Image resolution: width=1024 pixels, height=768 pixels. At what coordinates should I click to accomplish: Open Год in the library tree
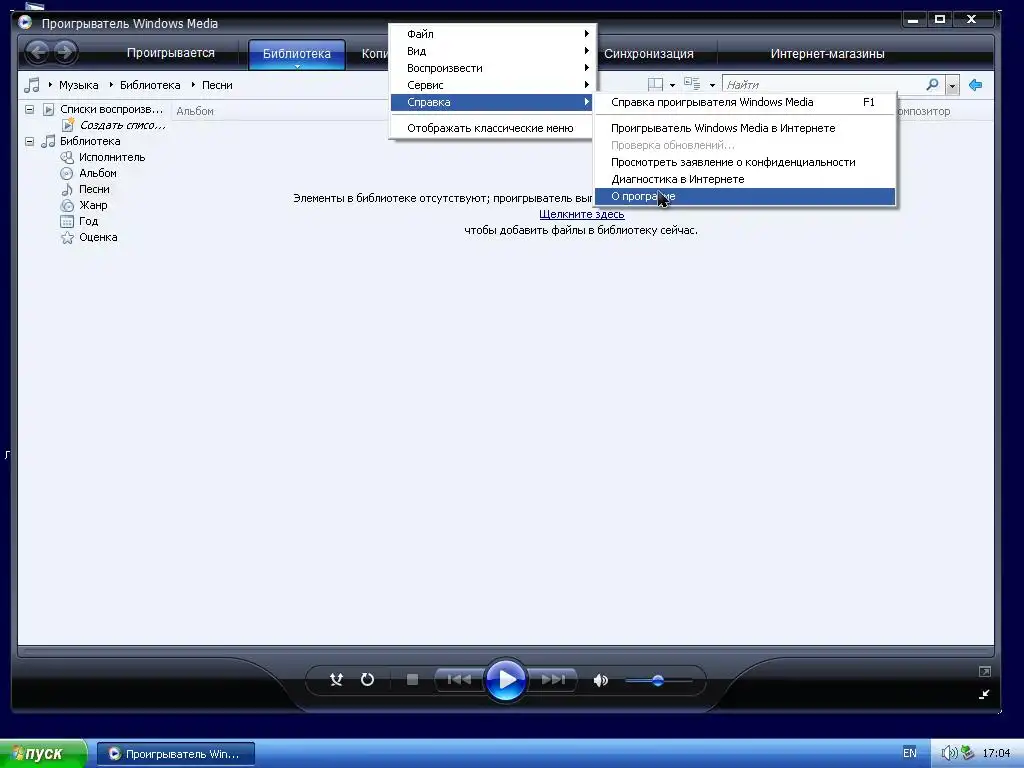click(88, 221)
